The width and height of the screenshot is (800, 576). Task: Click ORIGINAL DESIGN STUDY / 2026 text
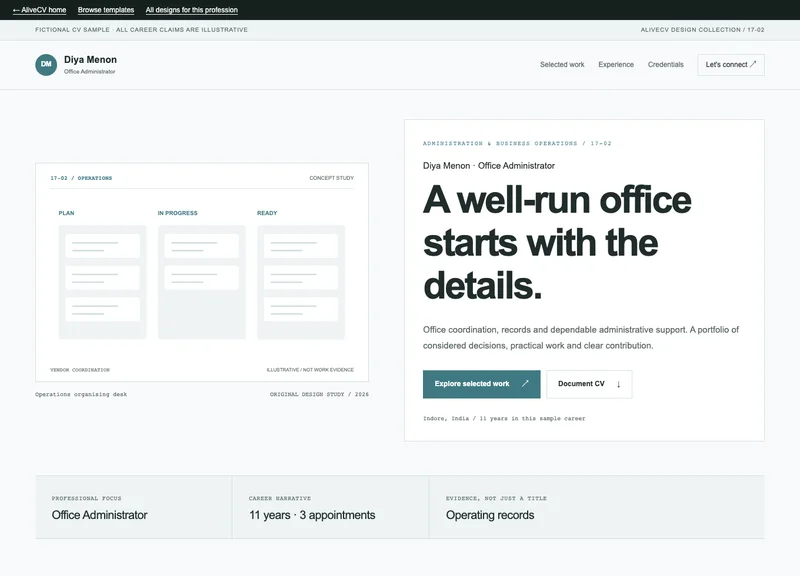pyautogui.click(x=319, y=394)
